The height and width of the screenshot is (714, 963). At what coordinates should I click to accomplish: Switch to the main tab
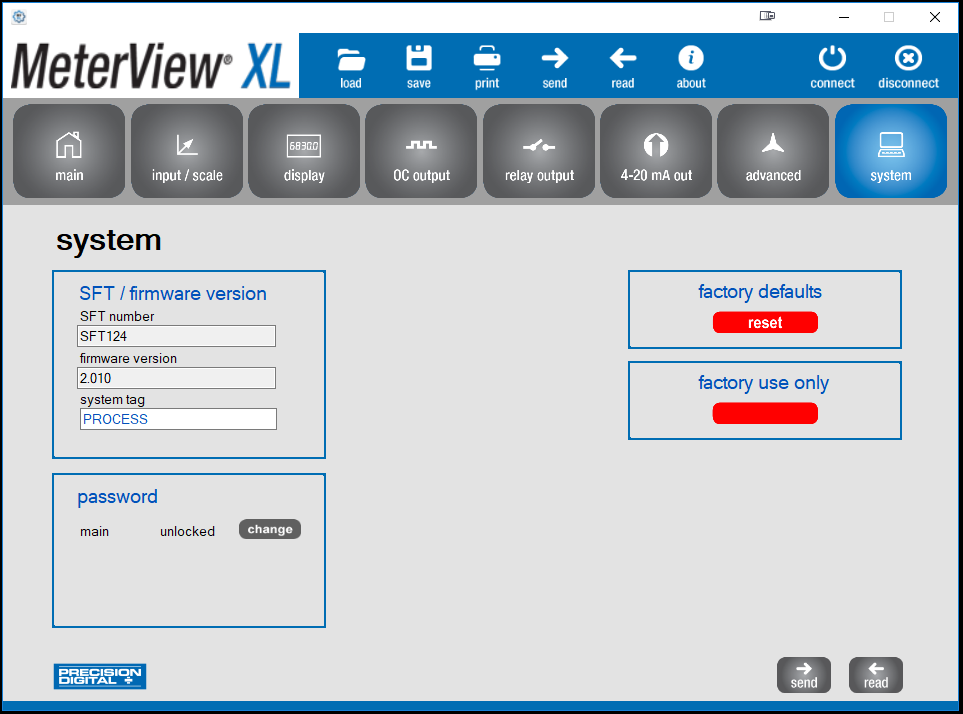[69, 151]
